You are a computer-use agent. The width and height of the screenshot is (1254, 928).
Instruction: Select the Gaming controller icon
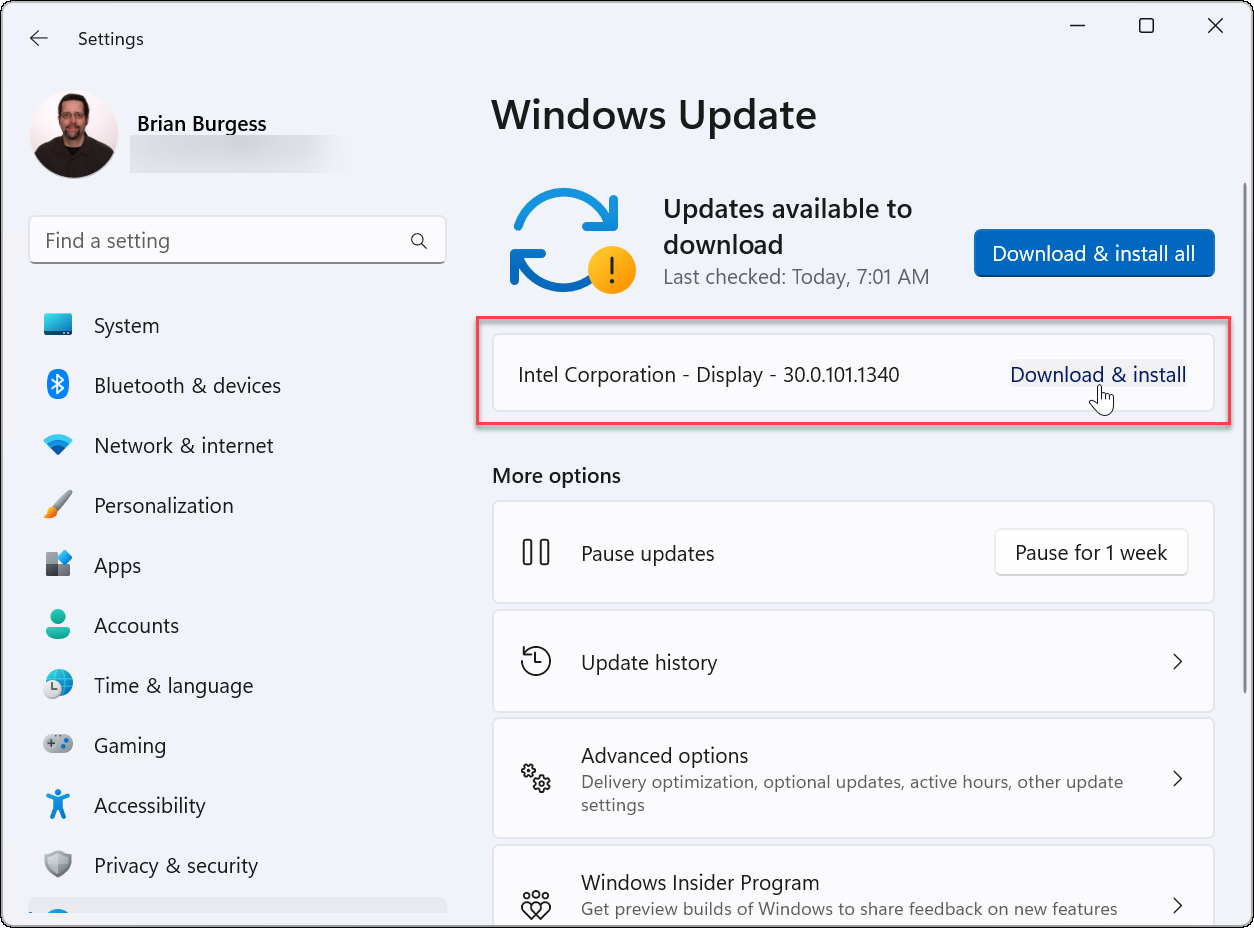(57, 745)
